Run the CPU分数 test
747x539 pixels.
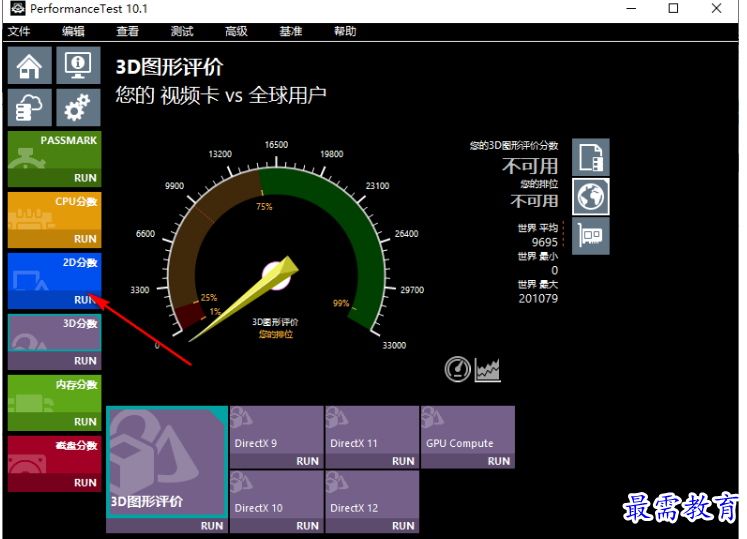coord(85,239)
